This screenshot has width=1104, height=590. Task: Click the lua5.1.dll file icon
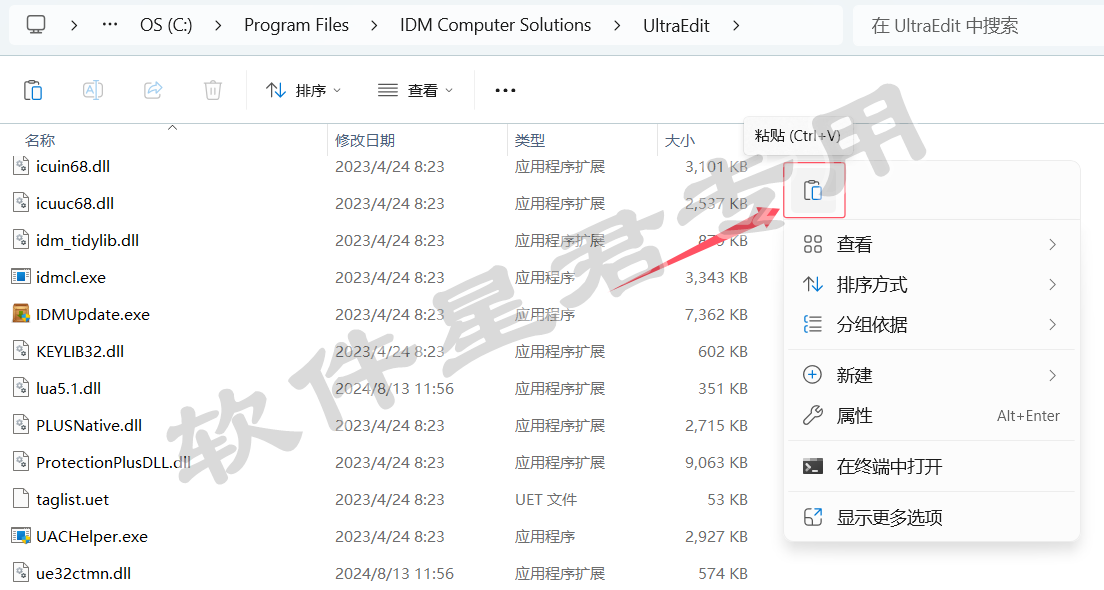21,387
